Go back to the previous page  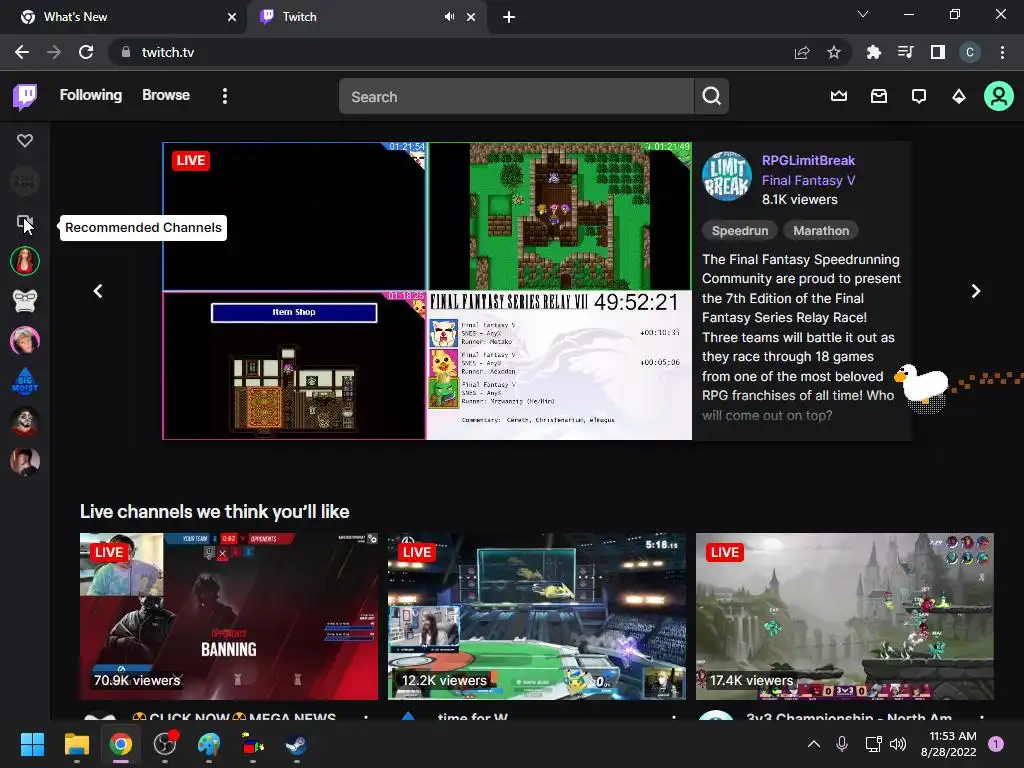(x=22, y=52)
